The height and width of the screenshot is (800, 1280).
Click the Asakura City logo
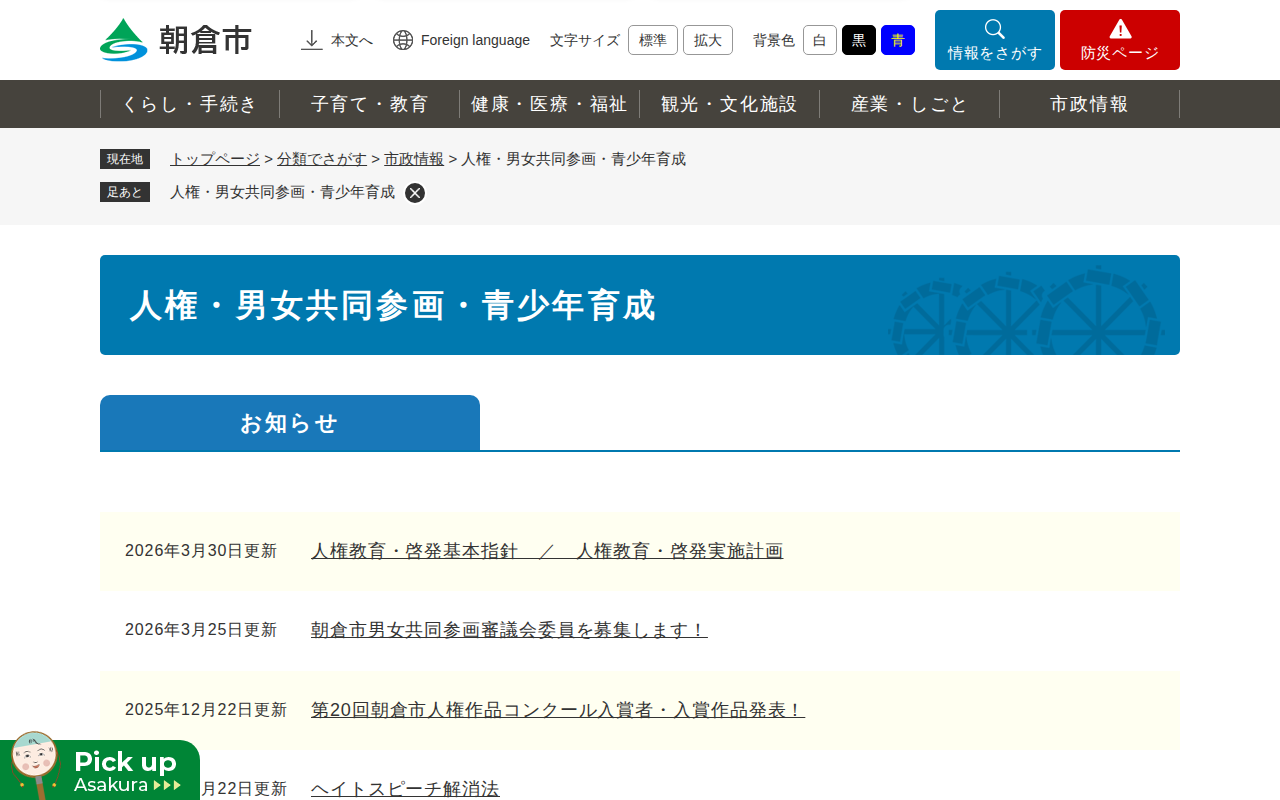click(x=176, y=40)
